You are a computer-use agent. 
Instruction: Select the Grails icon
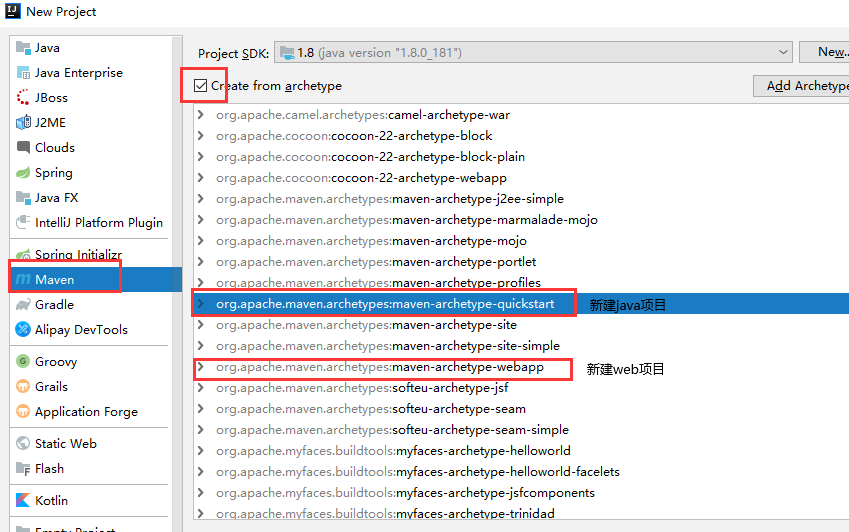pyautogui.click(x=23, y=386)
